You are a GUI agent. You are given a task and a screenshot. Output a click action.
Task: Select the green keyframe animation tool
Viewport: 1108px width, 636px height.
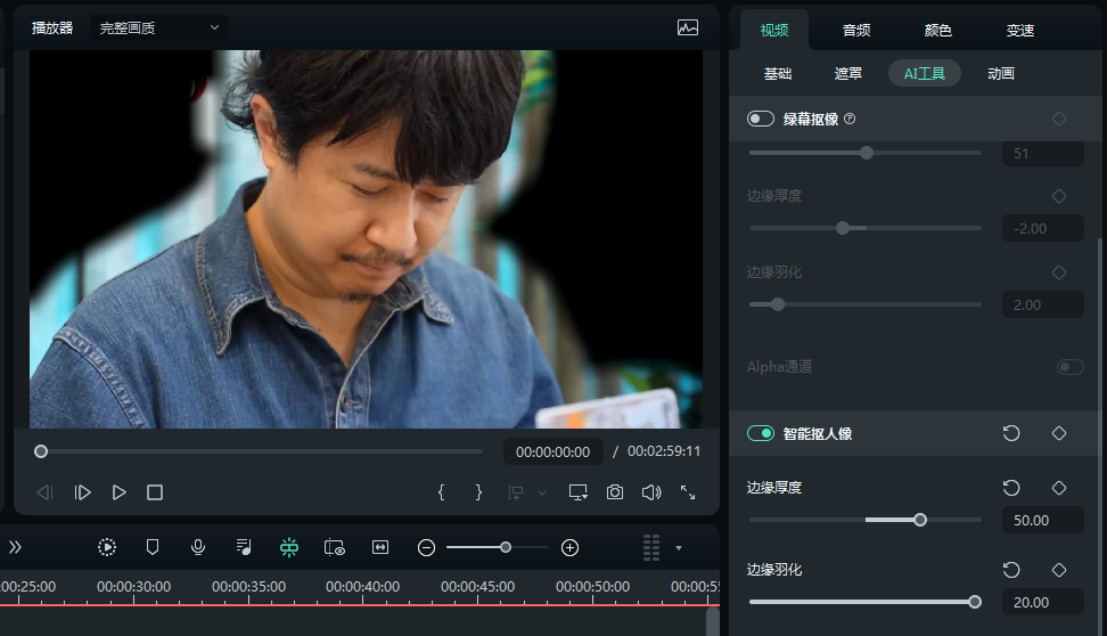(289, 547)
